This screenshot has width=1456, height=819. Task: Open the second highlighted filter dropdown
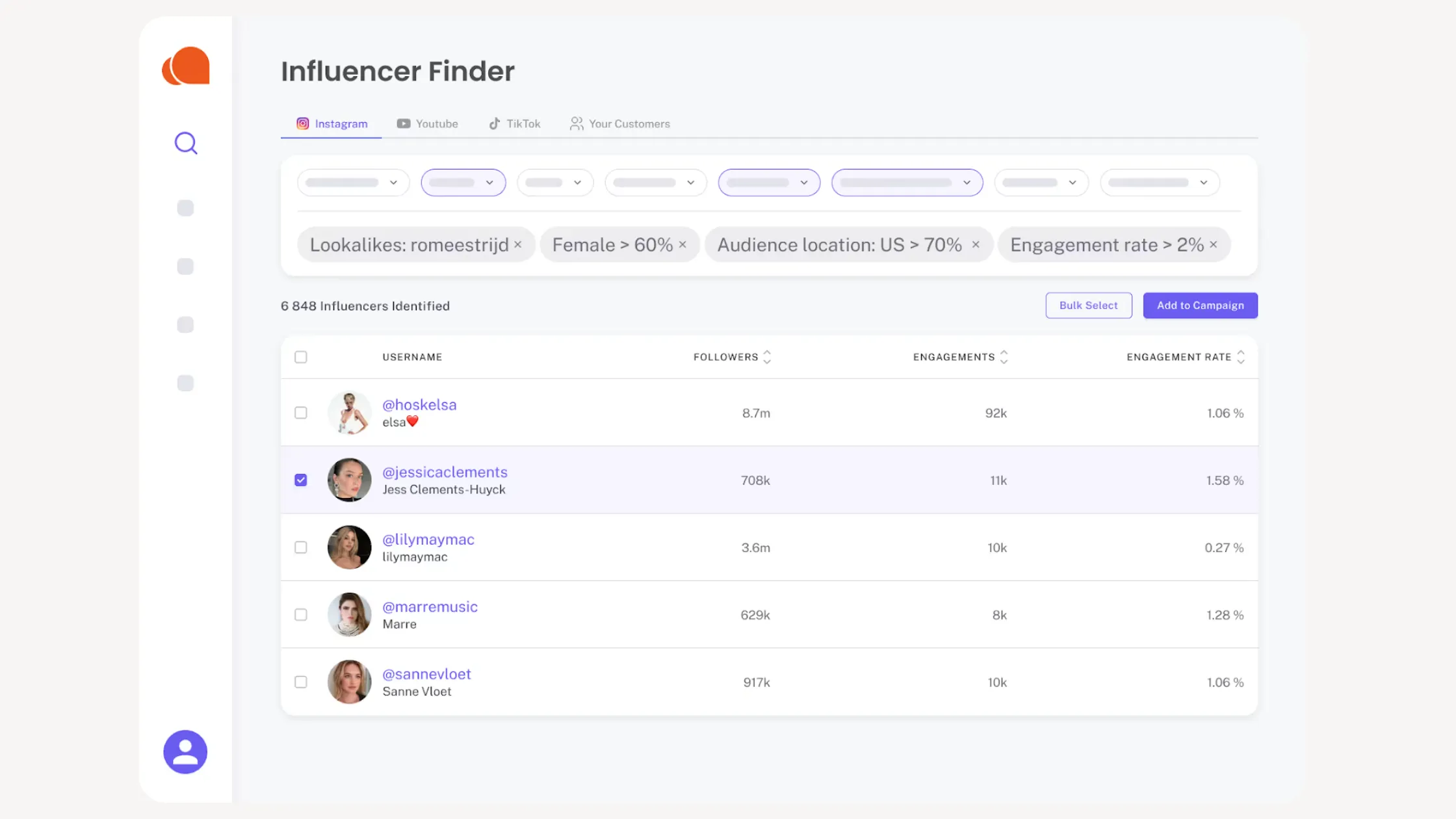click(463, 183)
